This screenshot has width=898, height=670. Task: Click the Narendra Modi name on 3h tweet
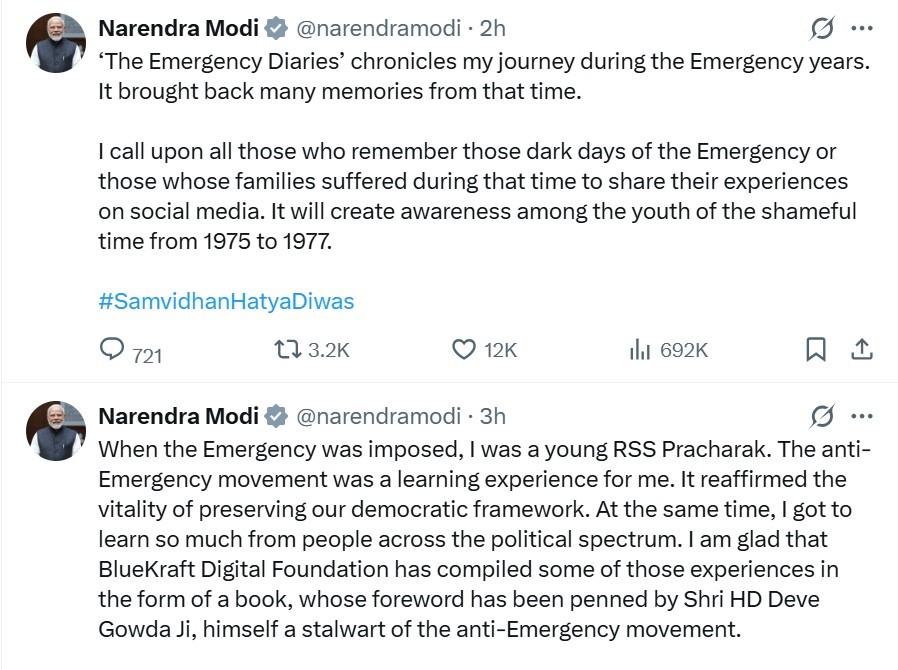tap(177, 416)
